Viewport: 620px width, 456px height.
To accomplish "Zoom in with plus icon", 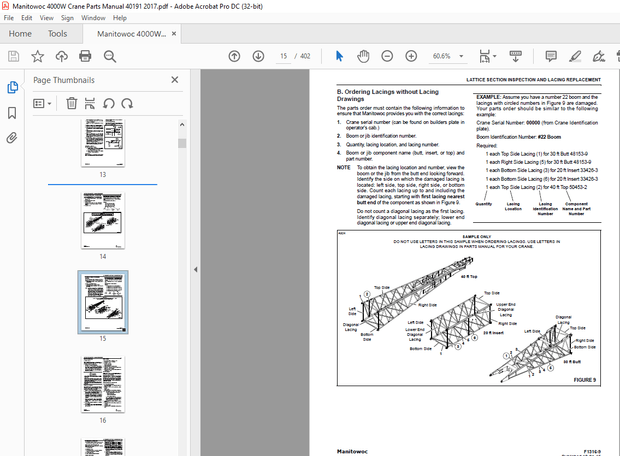I will click(x=411, y=56).
